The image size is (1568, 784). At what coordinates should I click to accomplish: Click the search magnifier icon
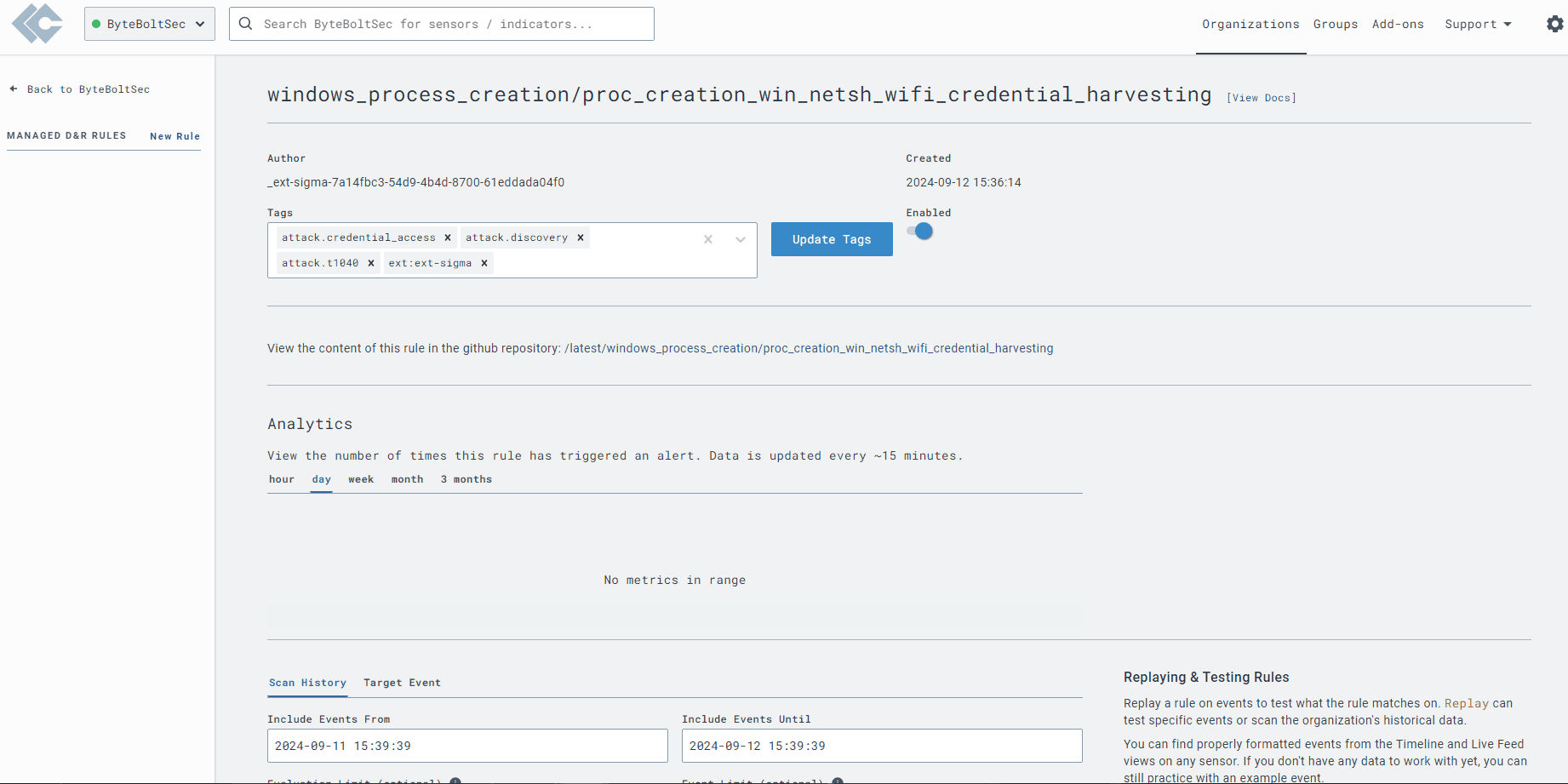click(246, 24)
